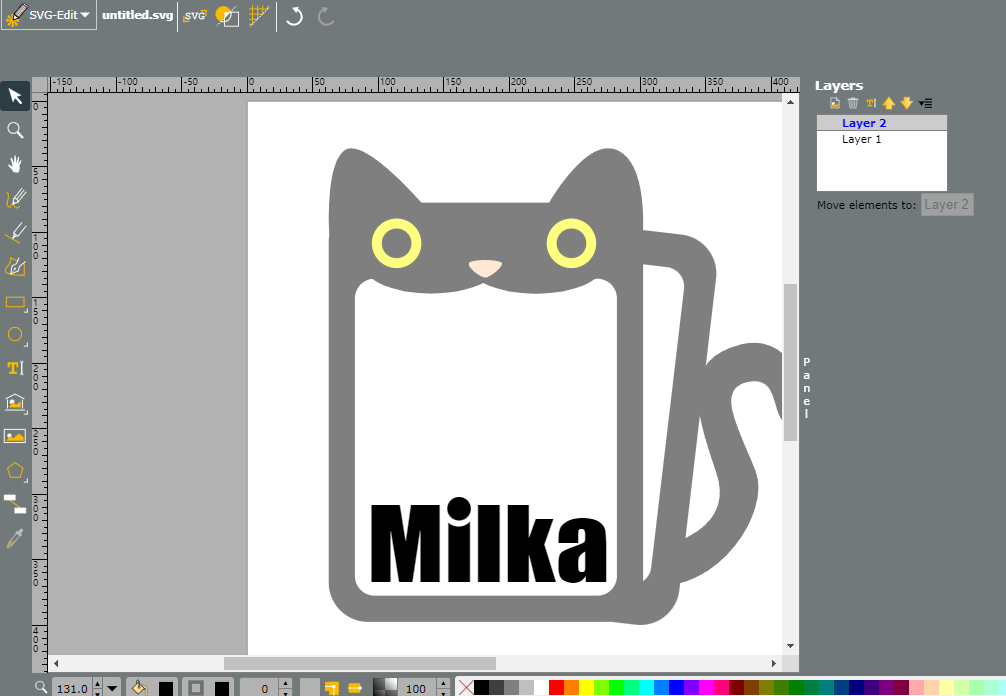Select the Eyedropper tool

pos(15,538)
